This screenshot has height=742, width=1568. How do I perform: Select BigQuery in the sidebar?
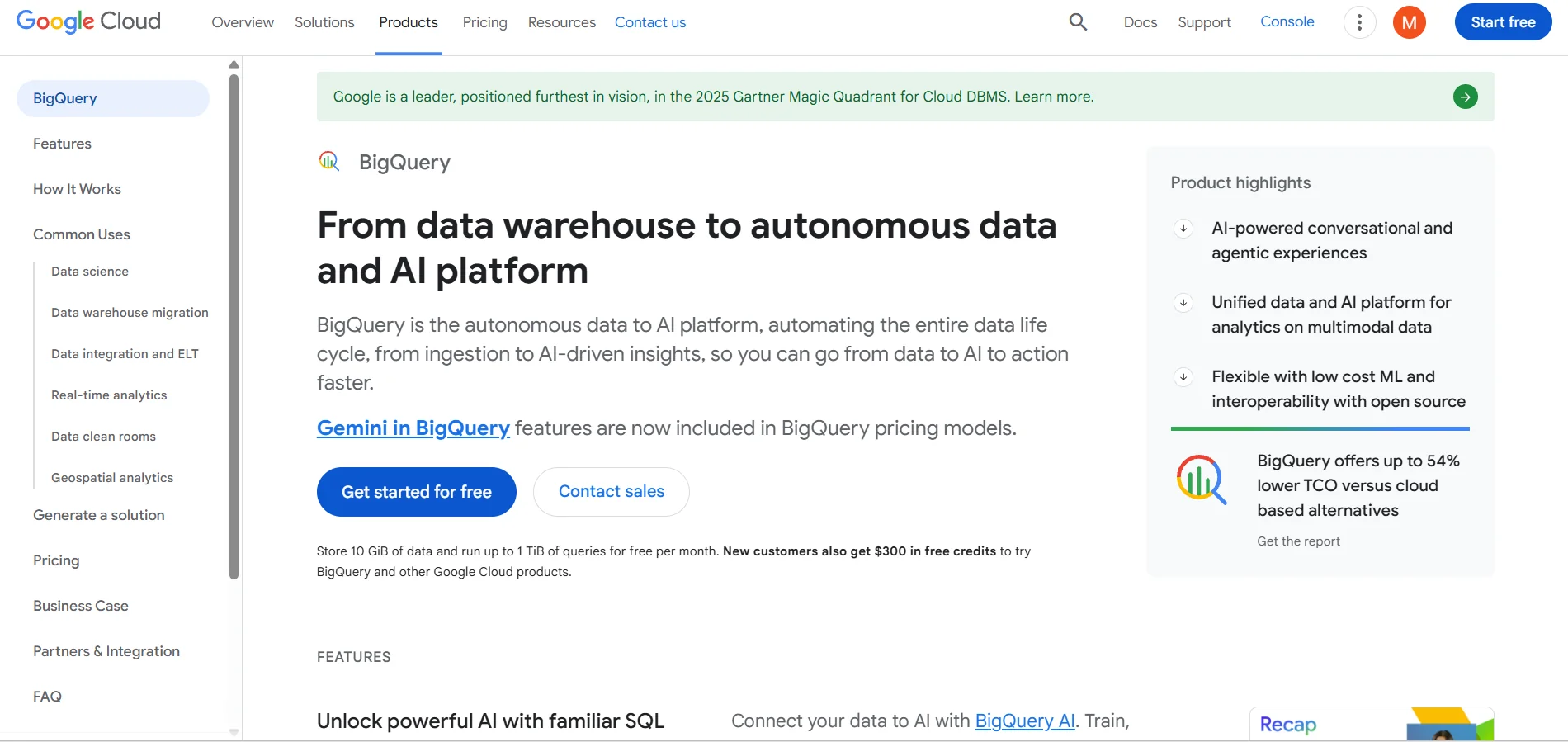113,98
